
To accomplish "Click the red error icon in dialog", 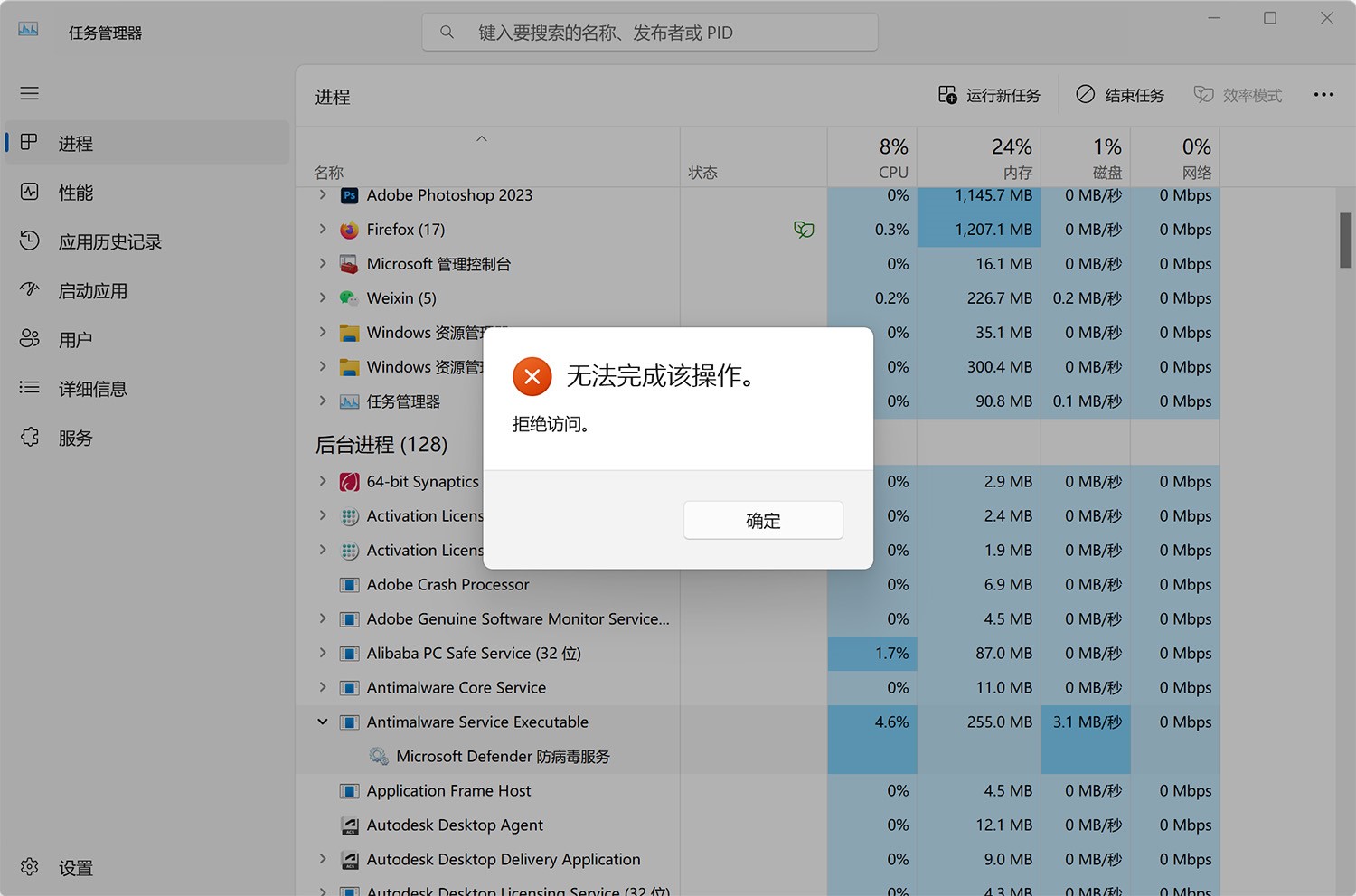I will click(532, 376).
